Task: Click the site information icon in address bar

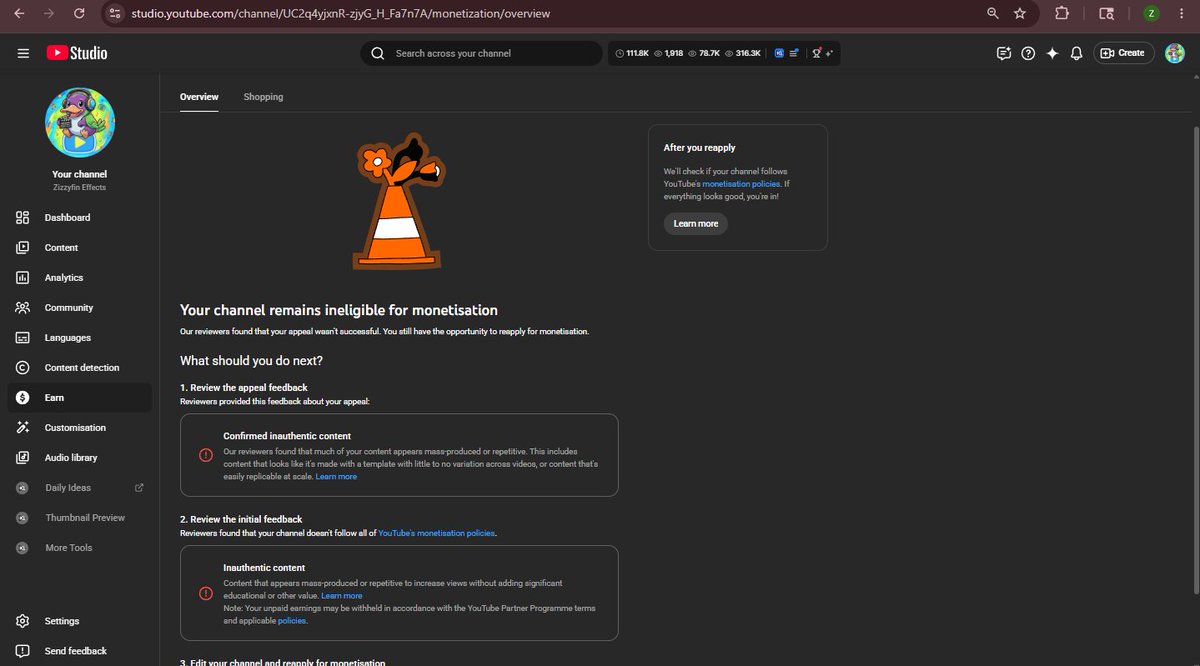Action: 115,14
